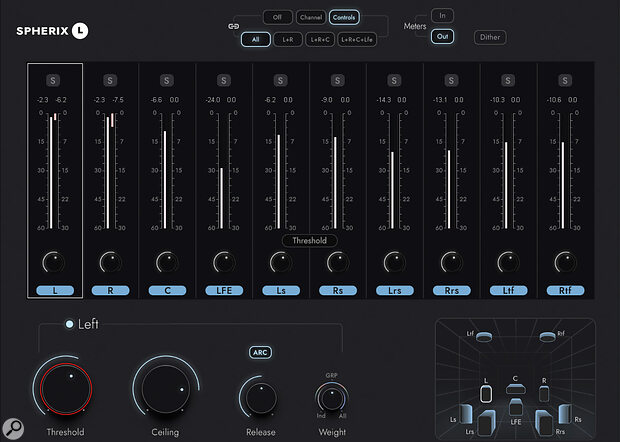The width and height of the screenshot is (620, 442).
Task: Select the Rtf speaker in room view
Action: coord(548,337)
